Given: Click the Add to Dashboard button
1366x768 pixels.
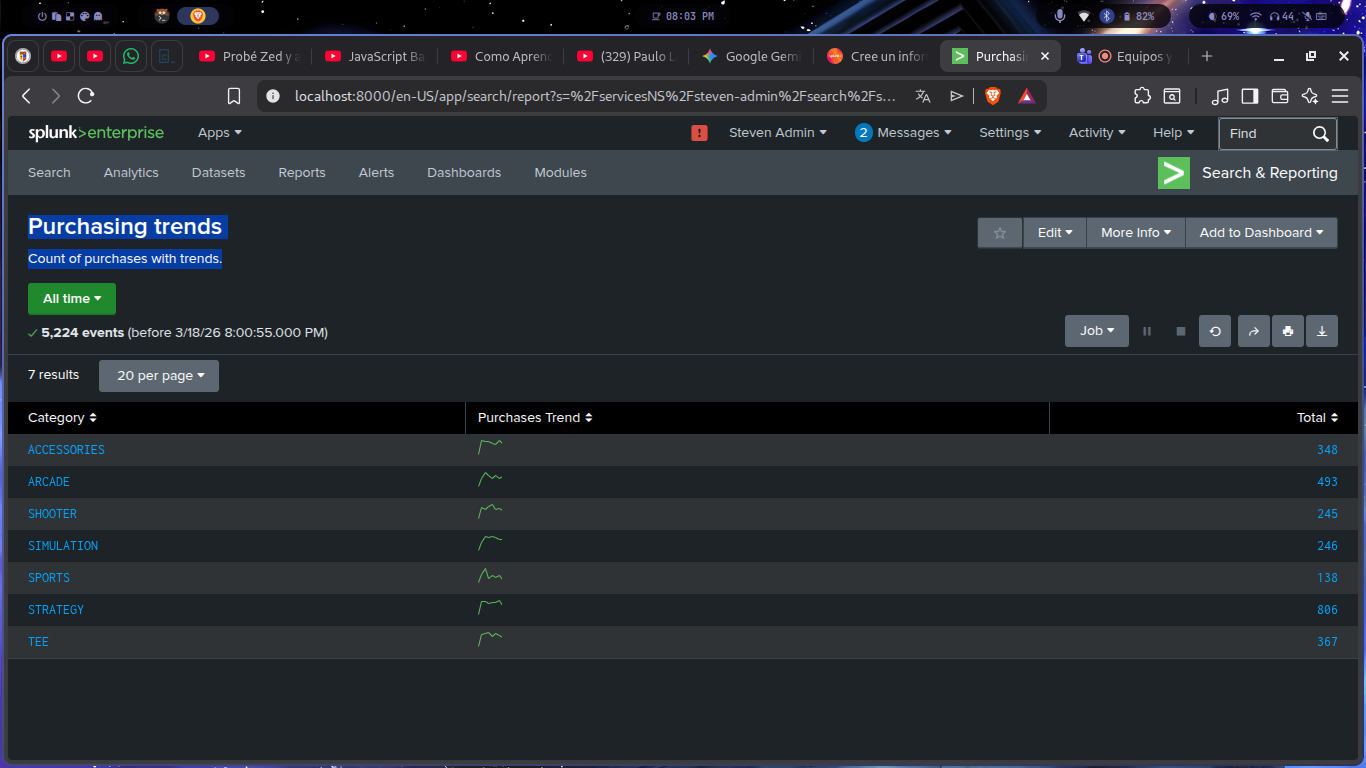Looking at the screenshot, I should click(x=1260, y=233).
